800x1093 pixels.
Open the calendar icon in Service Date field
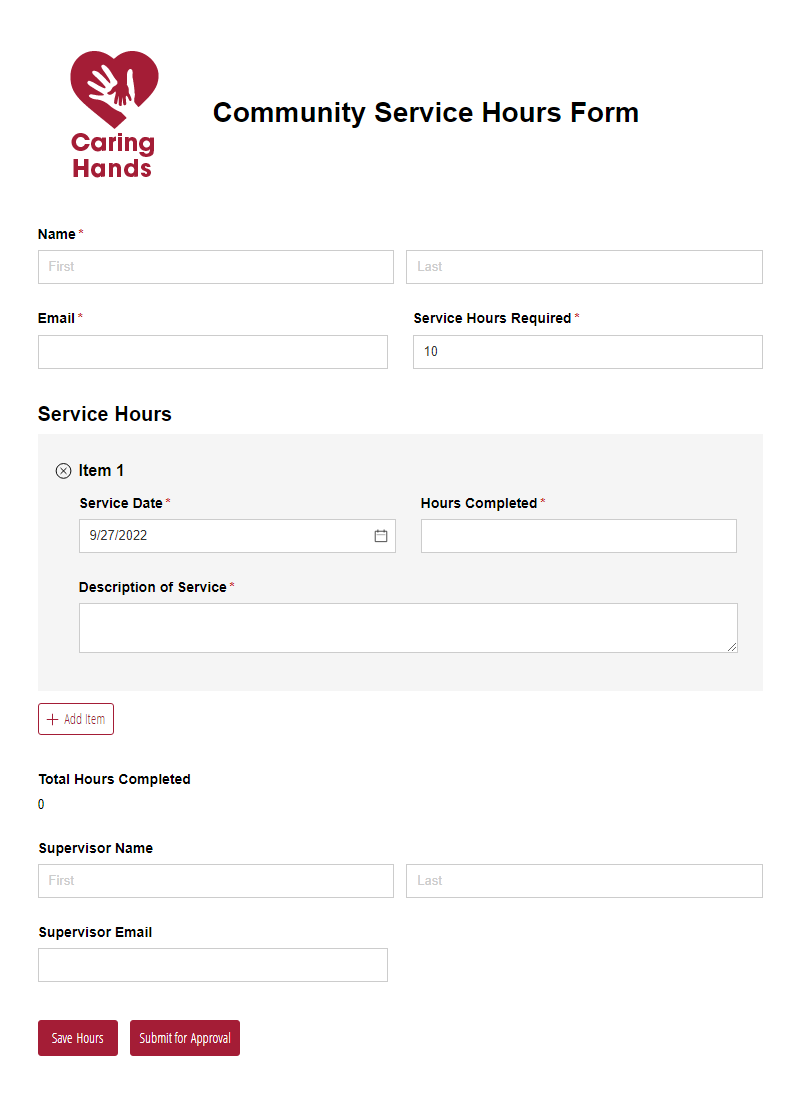tap(380, 536)
